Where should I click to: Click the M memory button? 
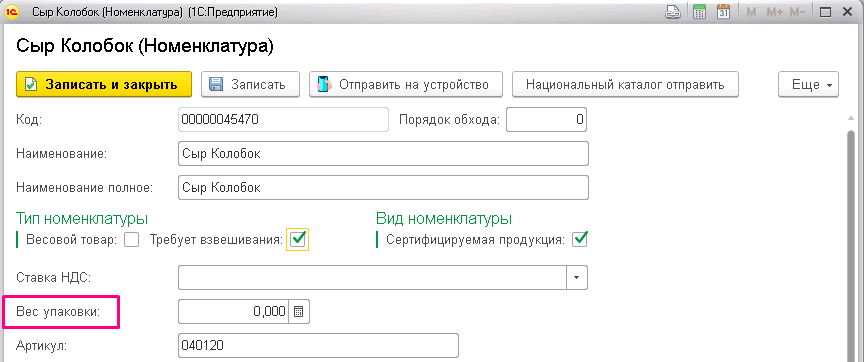pyautogui.click(x=751, y=12)
